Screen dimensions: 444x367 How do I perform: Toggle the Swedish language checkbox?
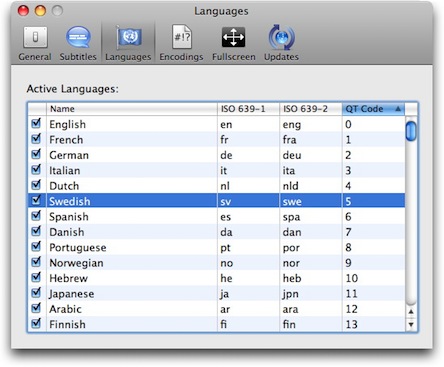pos(36,200)
